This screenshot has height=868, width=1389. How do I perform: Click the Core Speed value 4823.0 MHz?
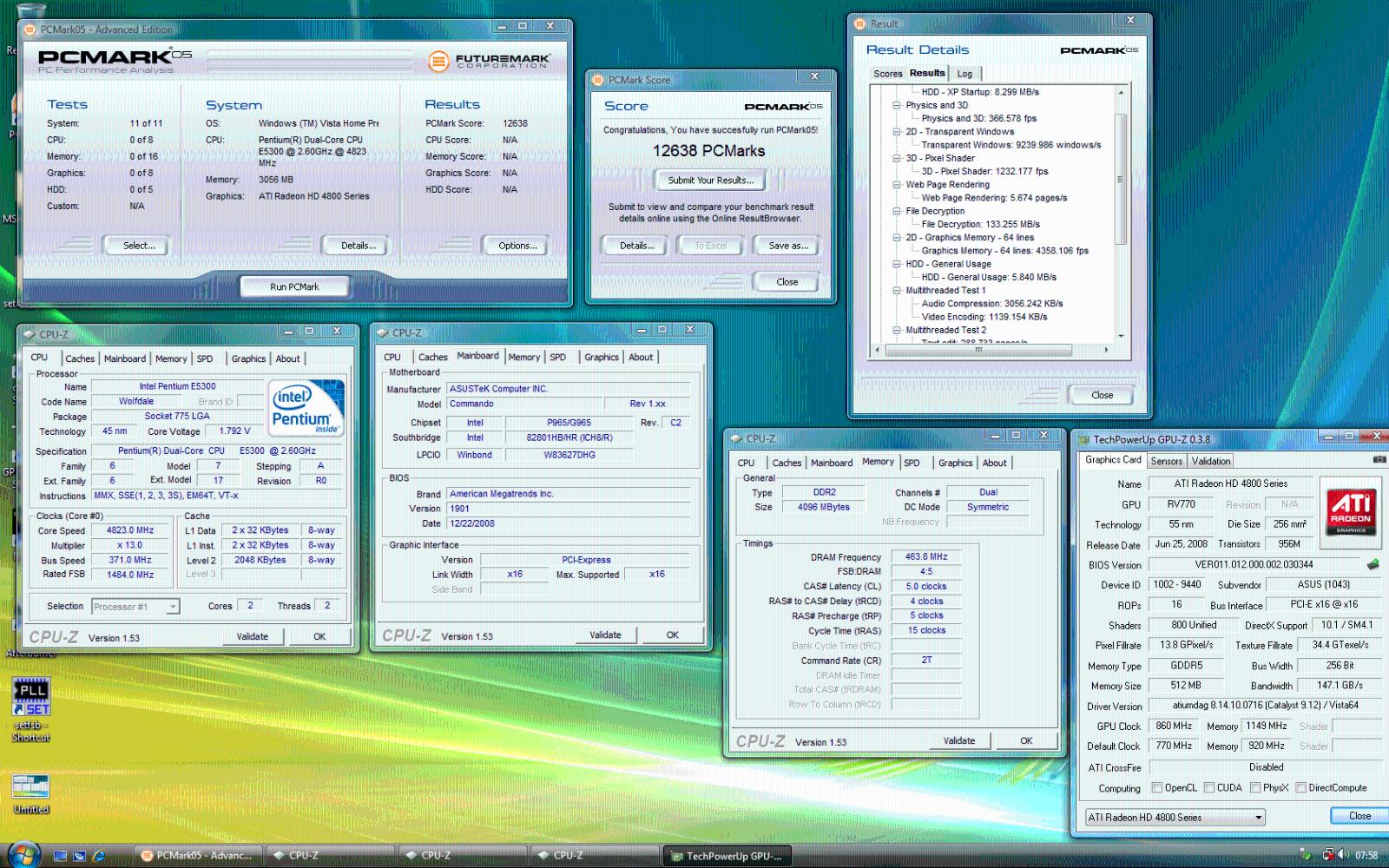(x=130, y=530)
